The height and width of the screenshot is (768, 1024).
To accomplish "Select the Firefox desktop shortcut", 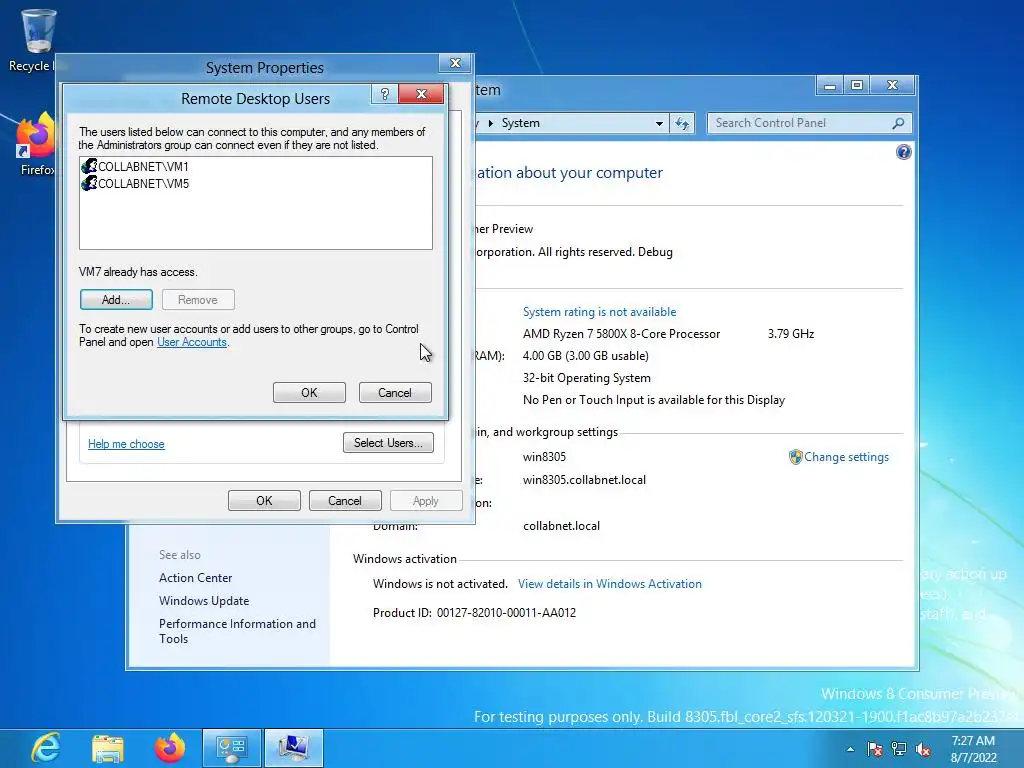I will (36, 145).
